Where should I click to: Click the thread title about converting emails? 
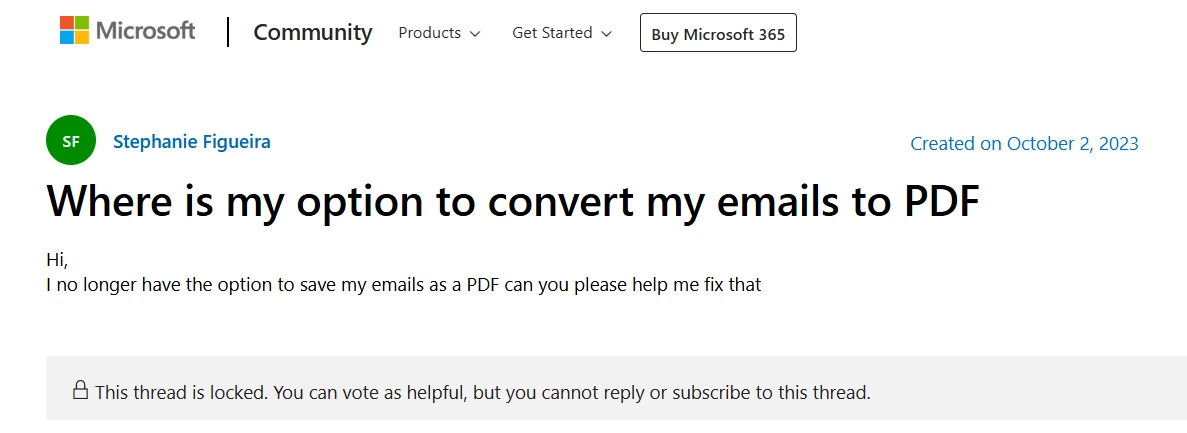(x=512, y=202)
